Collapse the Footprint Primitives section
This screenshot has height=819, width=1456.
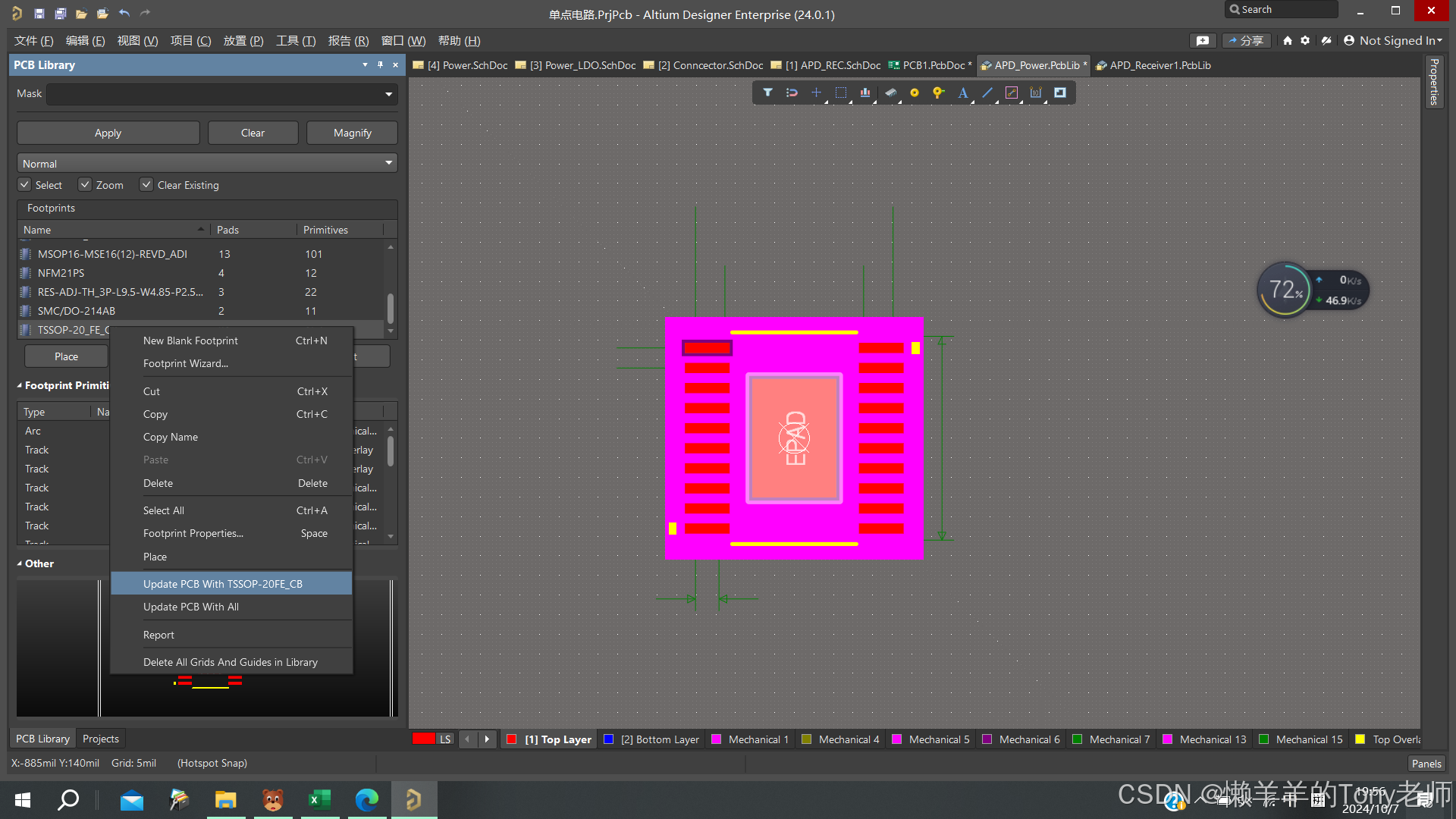(x=20, y=385)
